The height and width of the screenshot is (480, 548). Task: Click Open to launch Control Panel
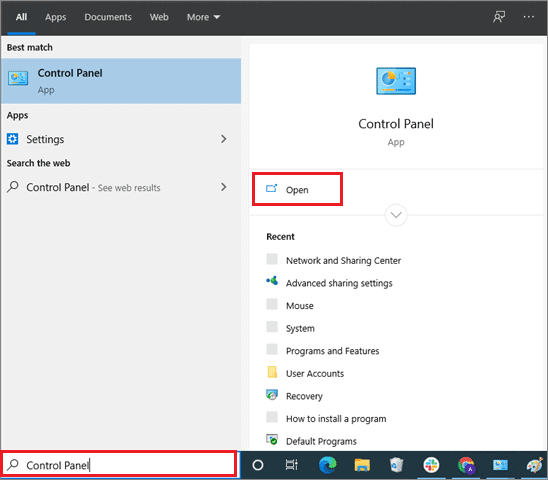point(297,189)
